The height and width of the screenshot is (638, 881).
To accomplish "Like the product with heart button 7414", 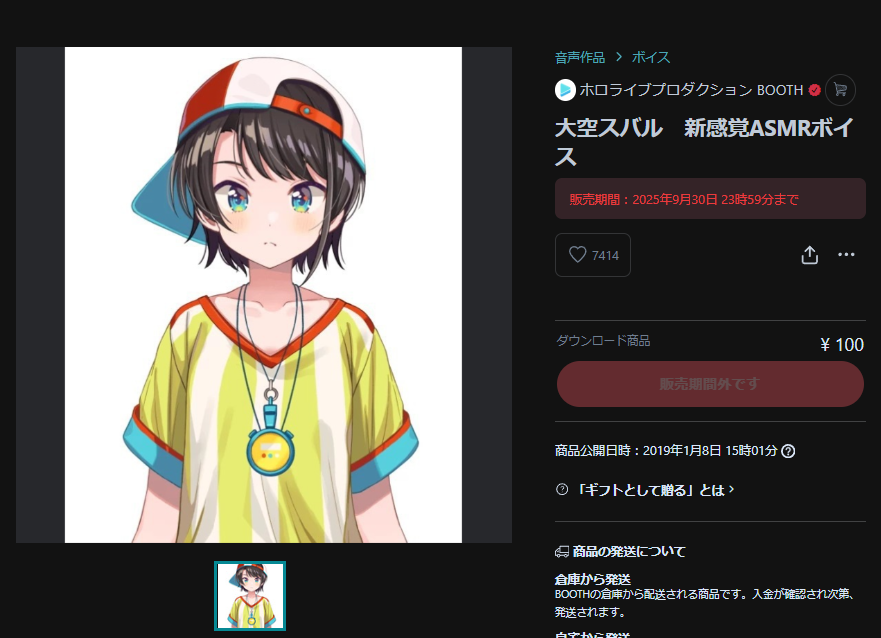I will [593, 255].
